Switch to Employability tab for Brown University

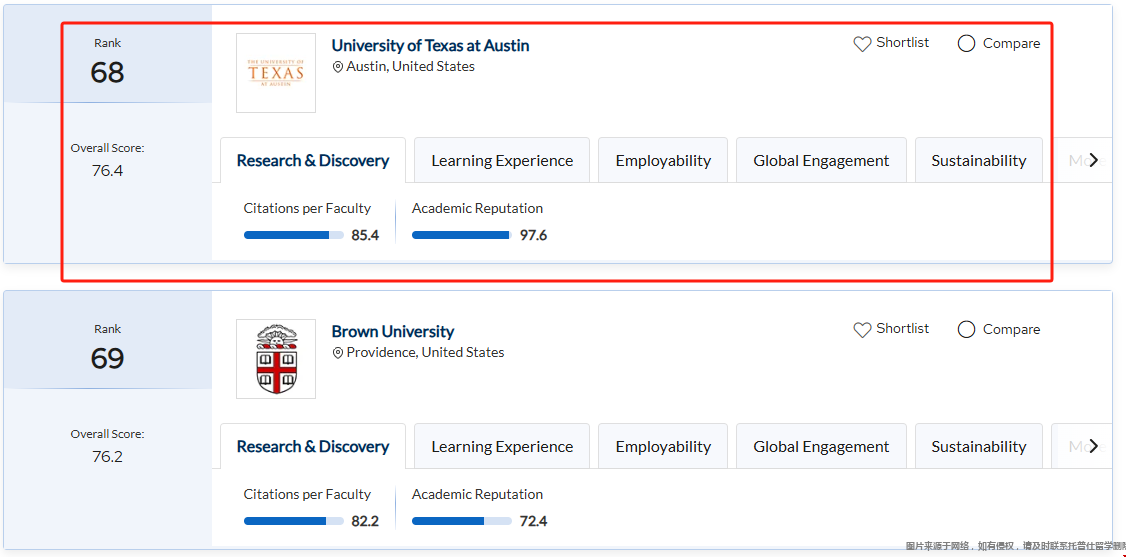[x=663, y=447]
